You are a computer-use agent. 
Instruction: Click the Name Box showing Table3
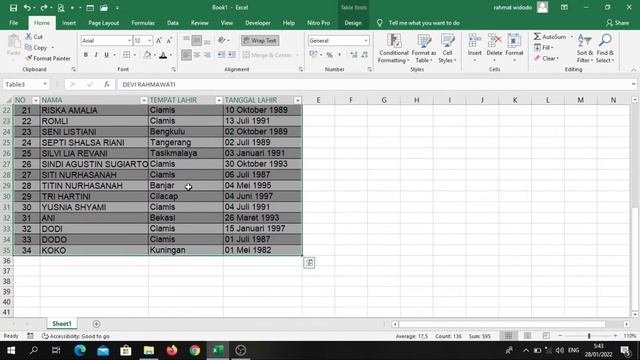pos(25,84)
